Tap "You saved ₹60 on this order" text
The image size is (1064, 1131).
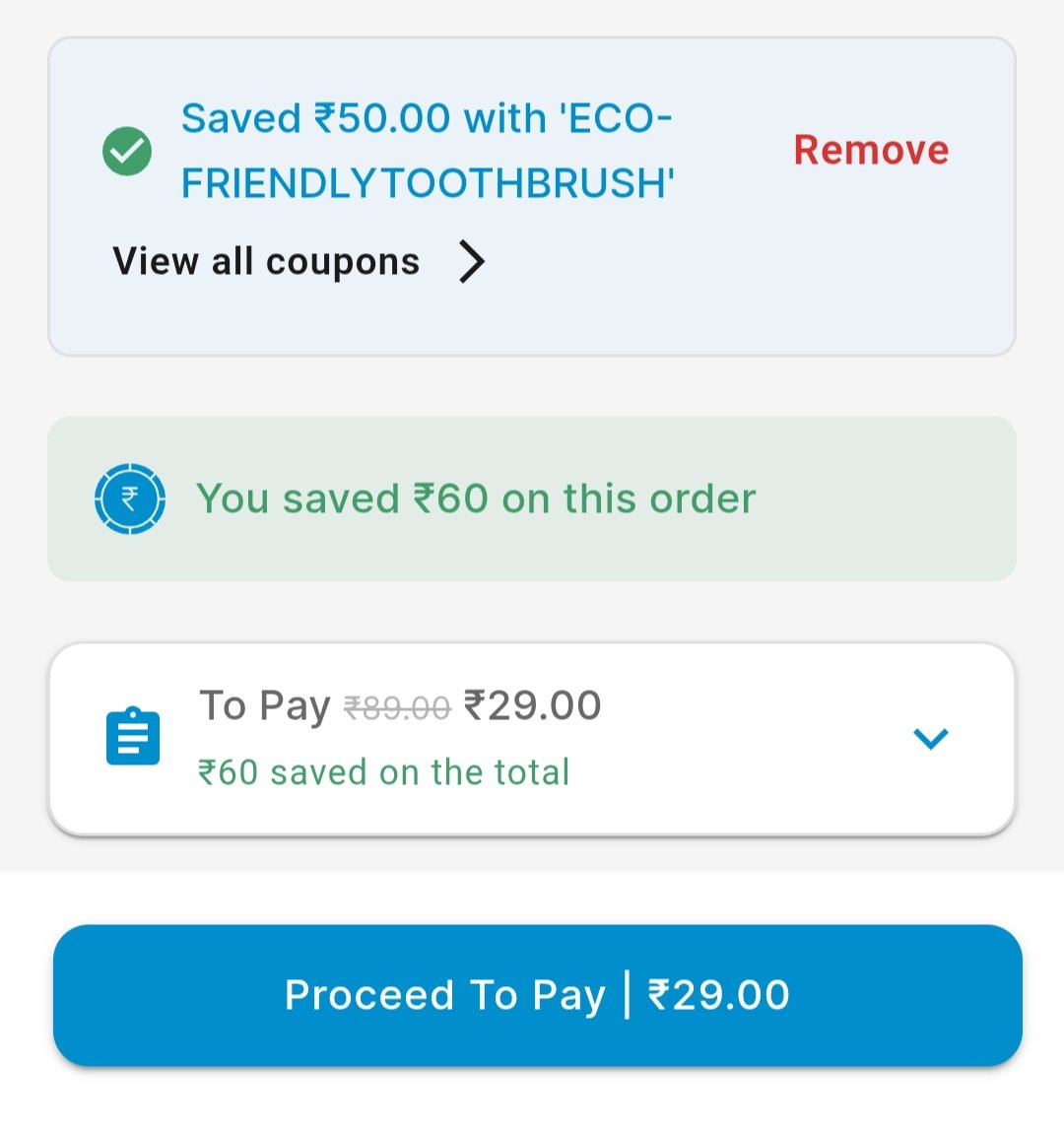click(476, 499)
